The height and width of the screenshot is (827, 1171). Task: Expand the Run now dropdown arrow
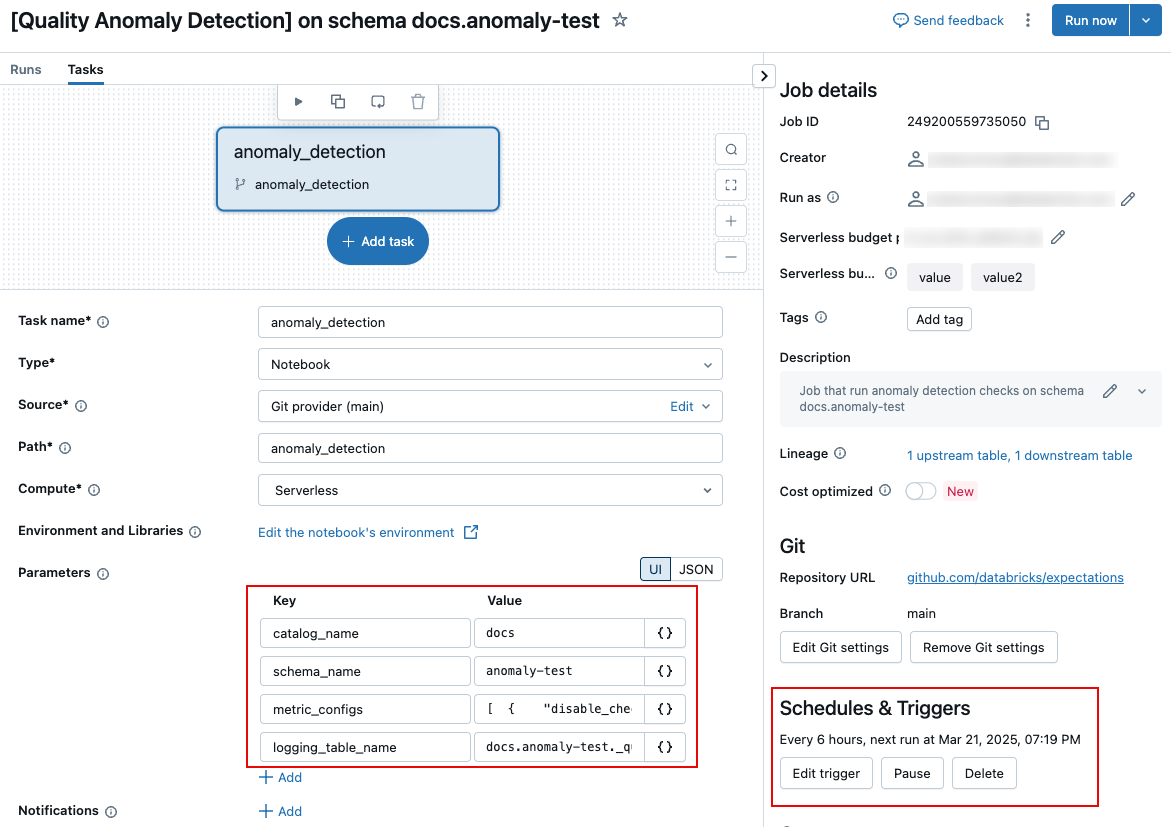tap(1146, 20)
